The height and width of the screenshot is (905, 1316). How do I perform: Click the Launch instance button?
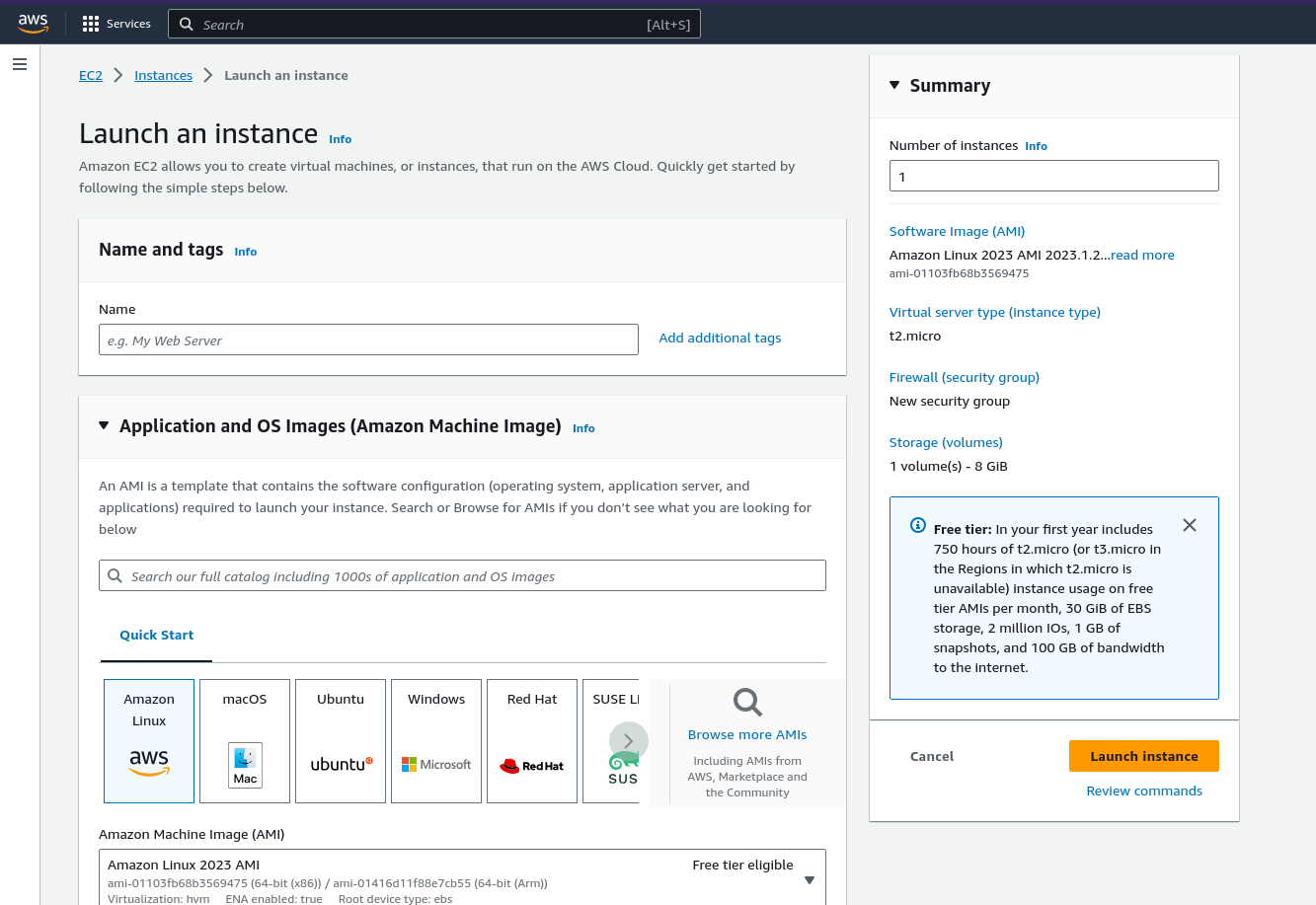1143,756
